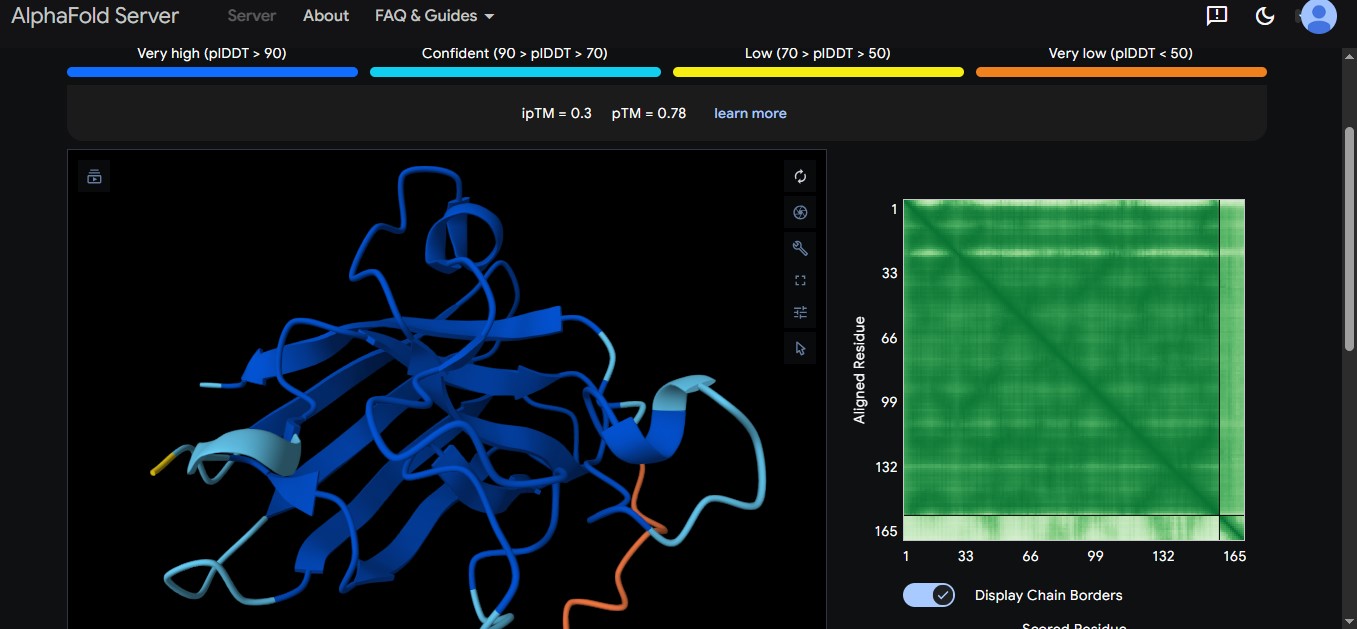Image resolution: width=1357 pixels, height=629 pixels.
Task: Click the Very low (plDDT < 50) label
Action: click(x=1121, y=53)
